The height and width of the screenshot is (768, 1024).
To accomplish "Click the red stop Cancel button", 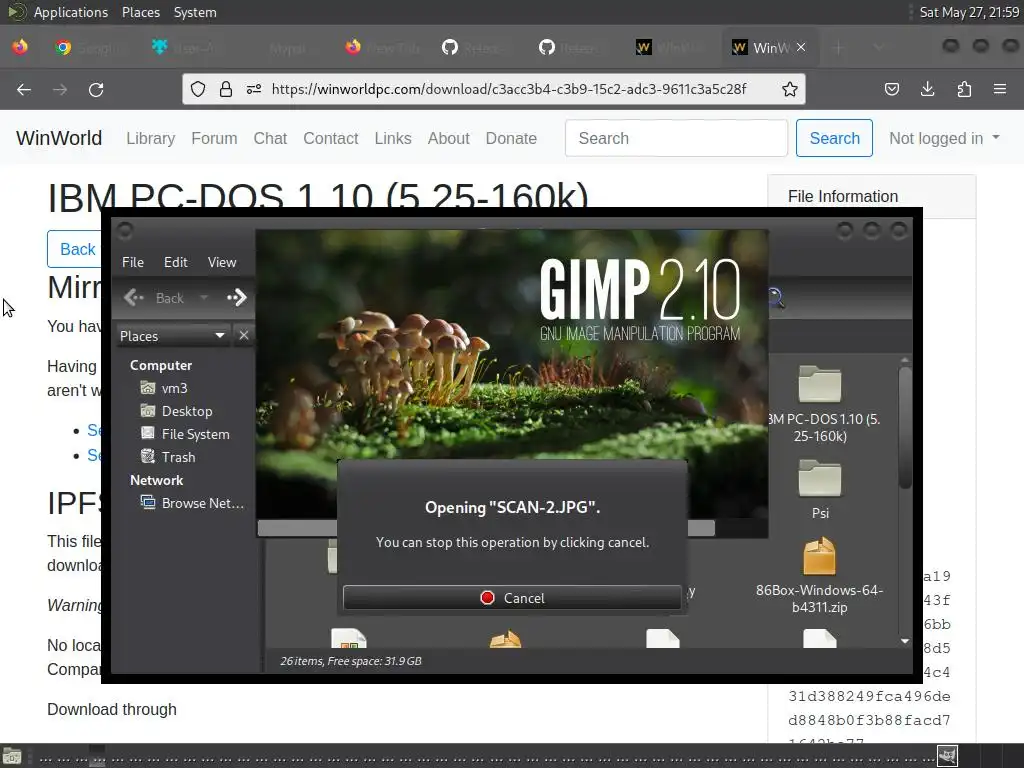I will (512, 598).
